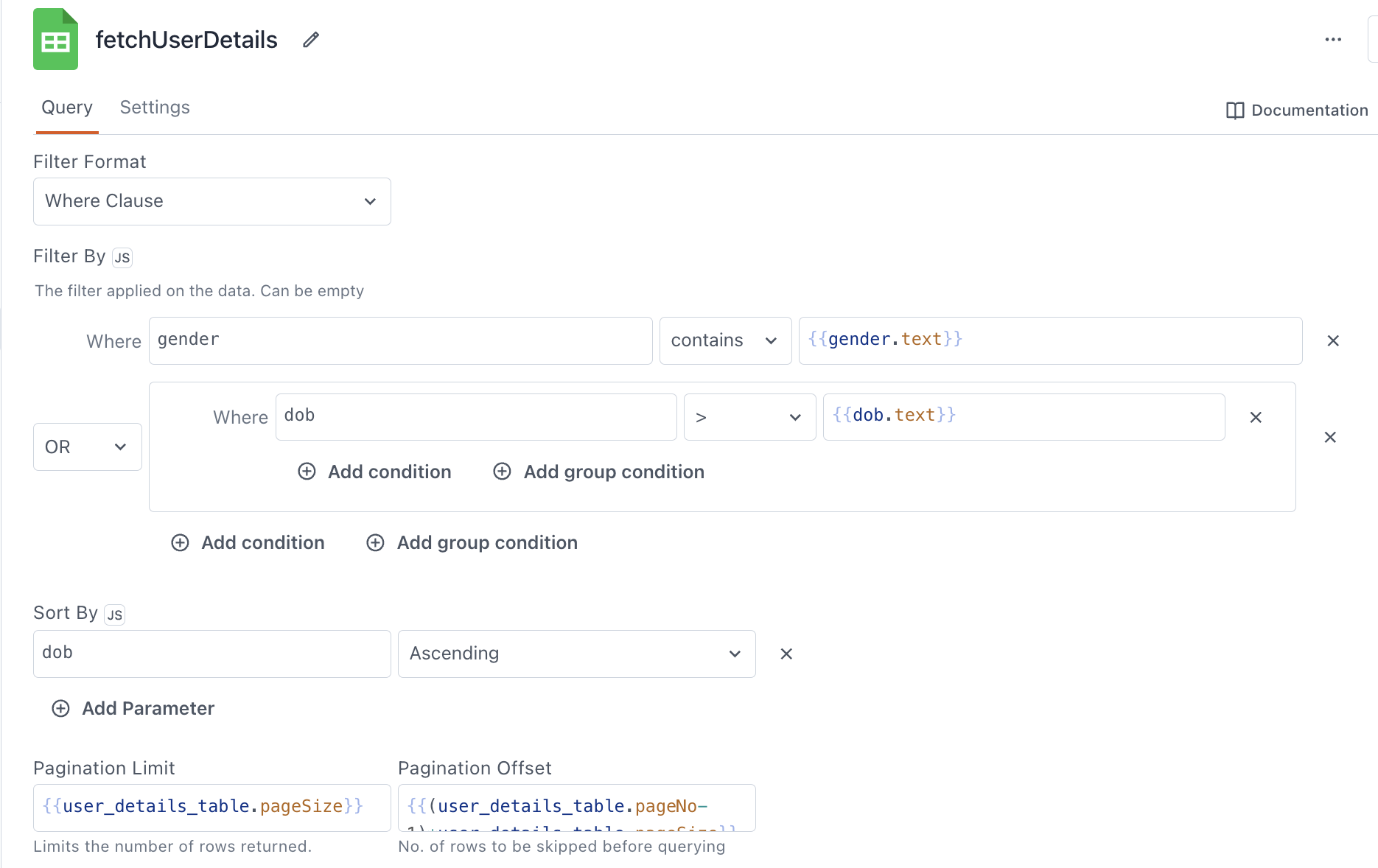This screenshot has height=868, width=1378.
Task: Toggle JS mode for Sort By
Action: coord(114,614)
